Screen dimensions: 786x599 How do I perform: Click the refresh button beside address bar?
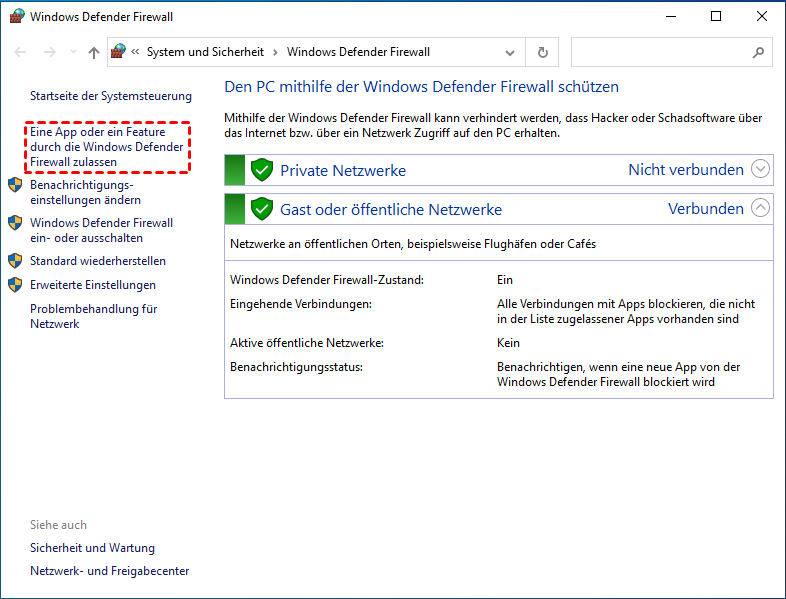(x=542, y=52)
